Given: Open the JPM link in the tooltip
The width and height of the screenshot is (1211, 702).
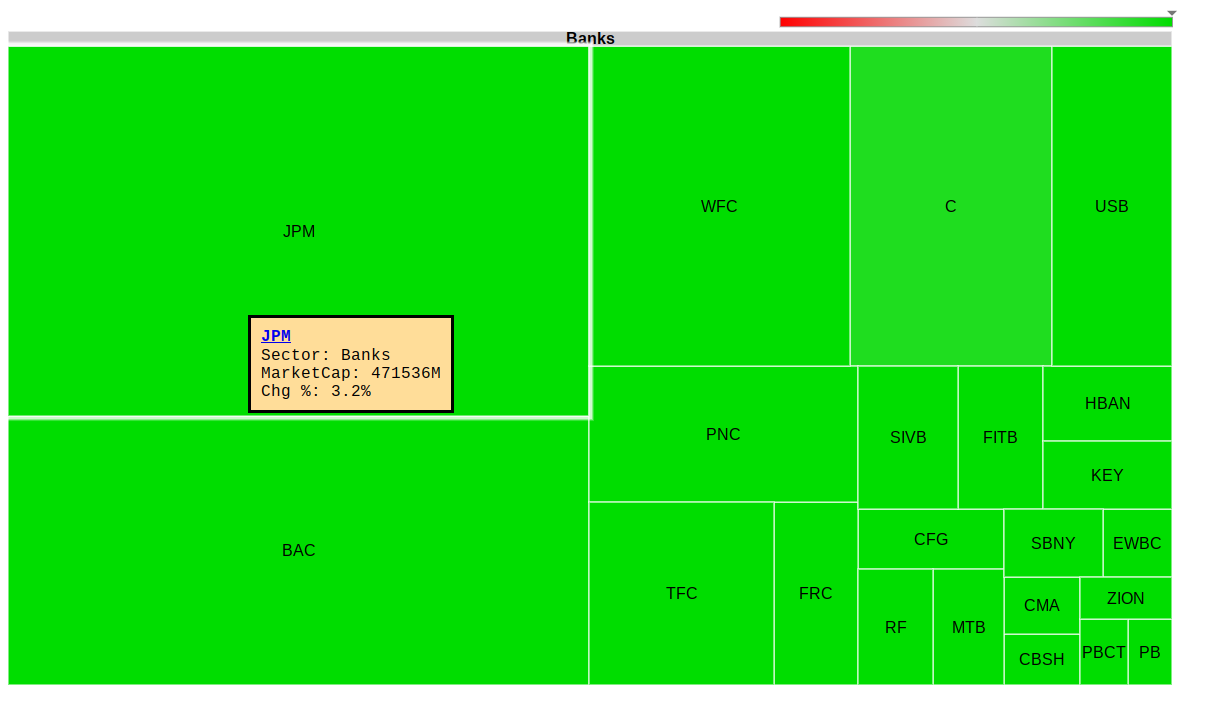Looking at the screenshot, I should (x=276, y=337).
